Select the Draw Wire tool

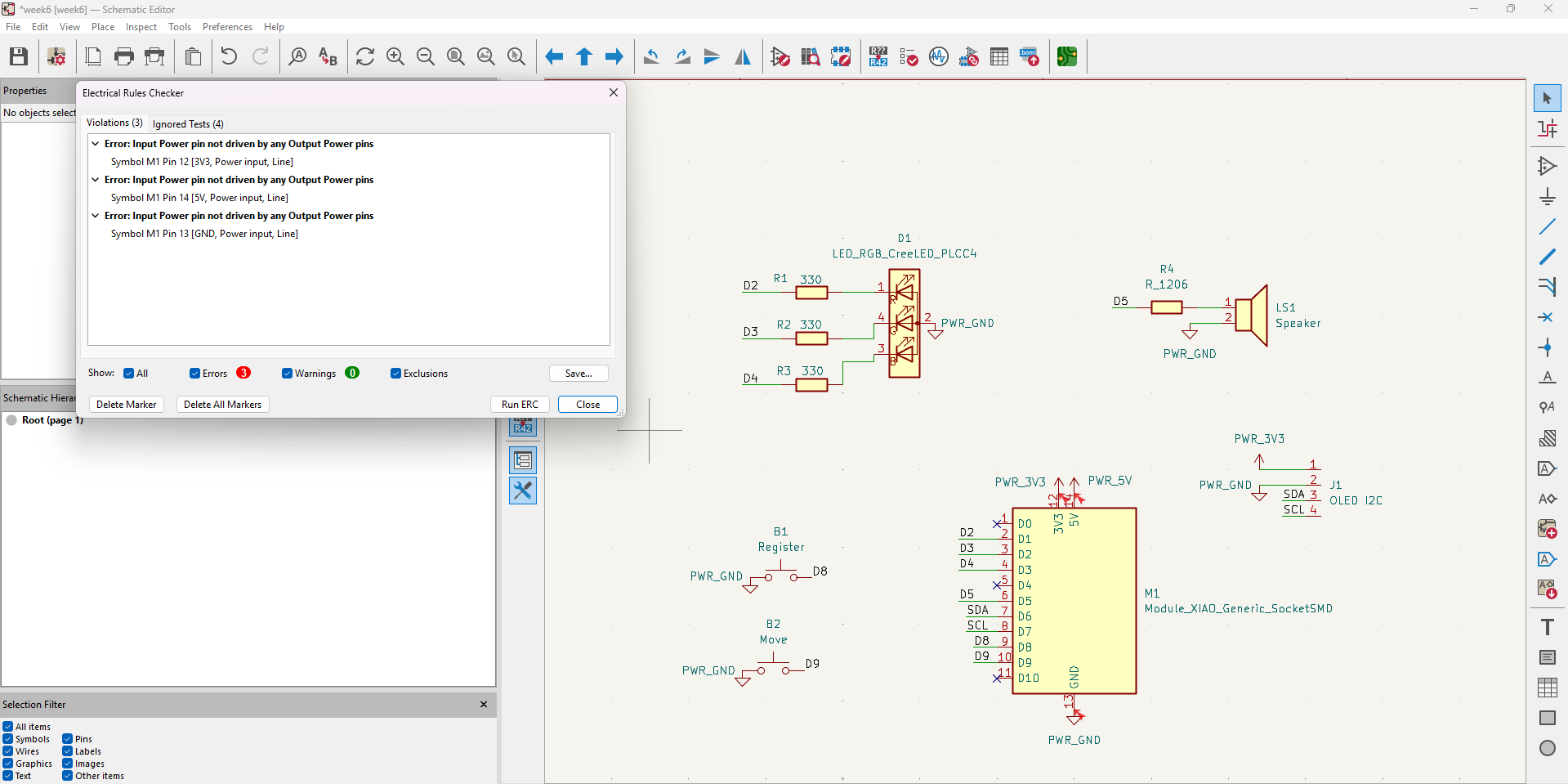point(1547,226)
